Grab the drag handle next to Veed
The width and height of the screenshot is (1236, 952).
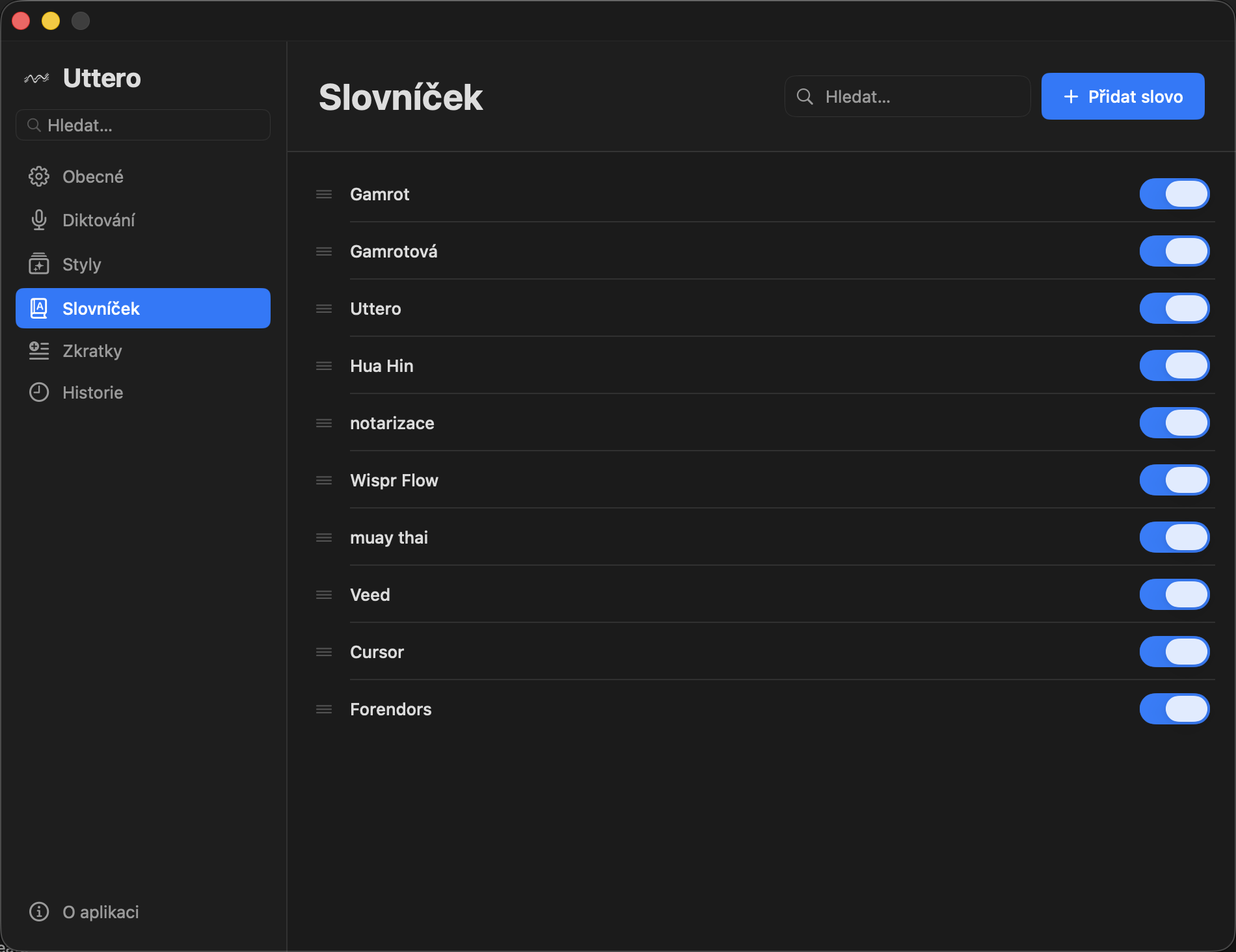coord(323,594)
